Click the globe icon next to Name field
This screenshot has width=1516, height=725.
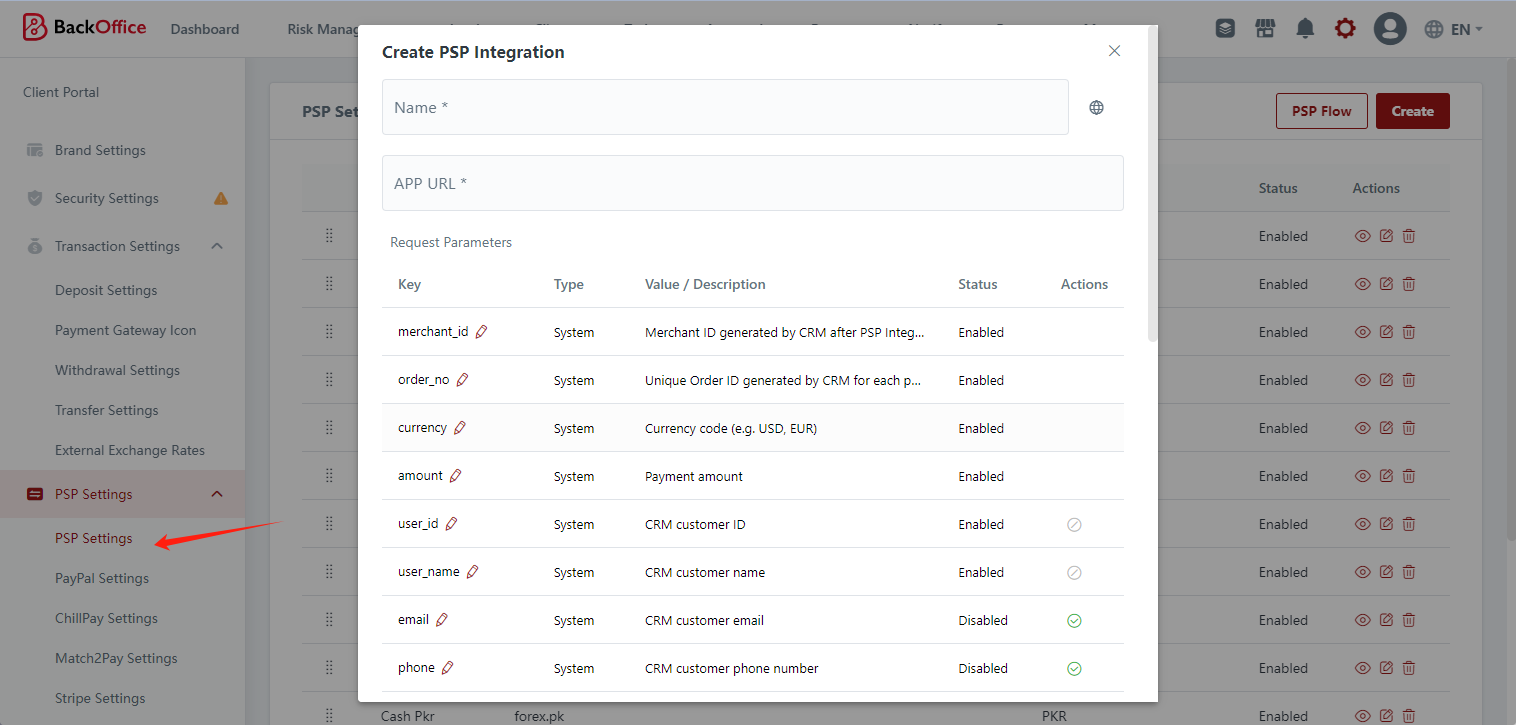click(x=1097, y=108)
